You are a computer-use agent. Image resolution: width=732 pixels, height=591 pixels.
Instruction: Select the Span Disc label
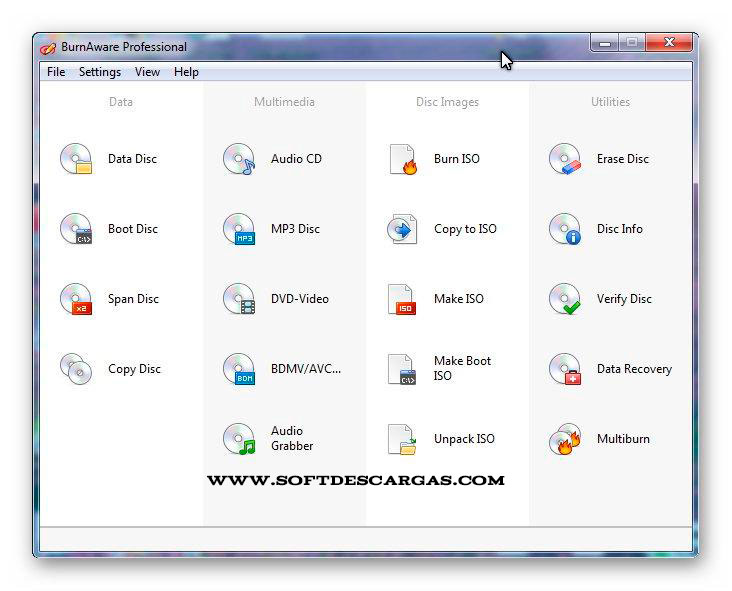[x=134, y=299]
